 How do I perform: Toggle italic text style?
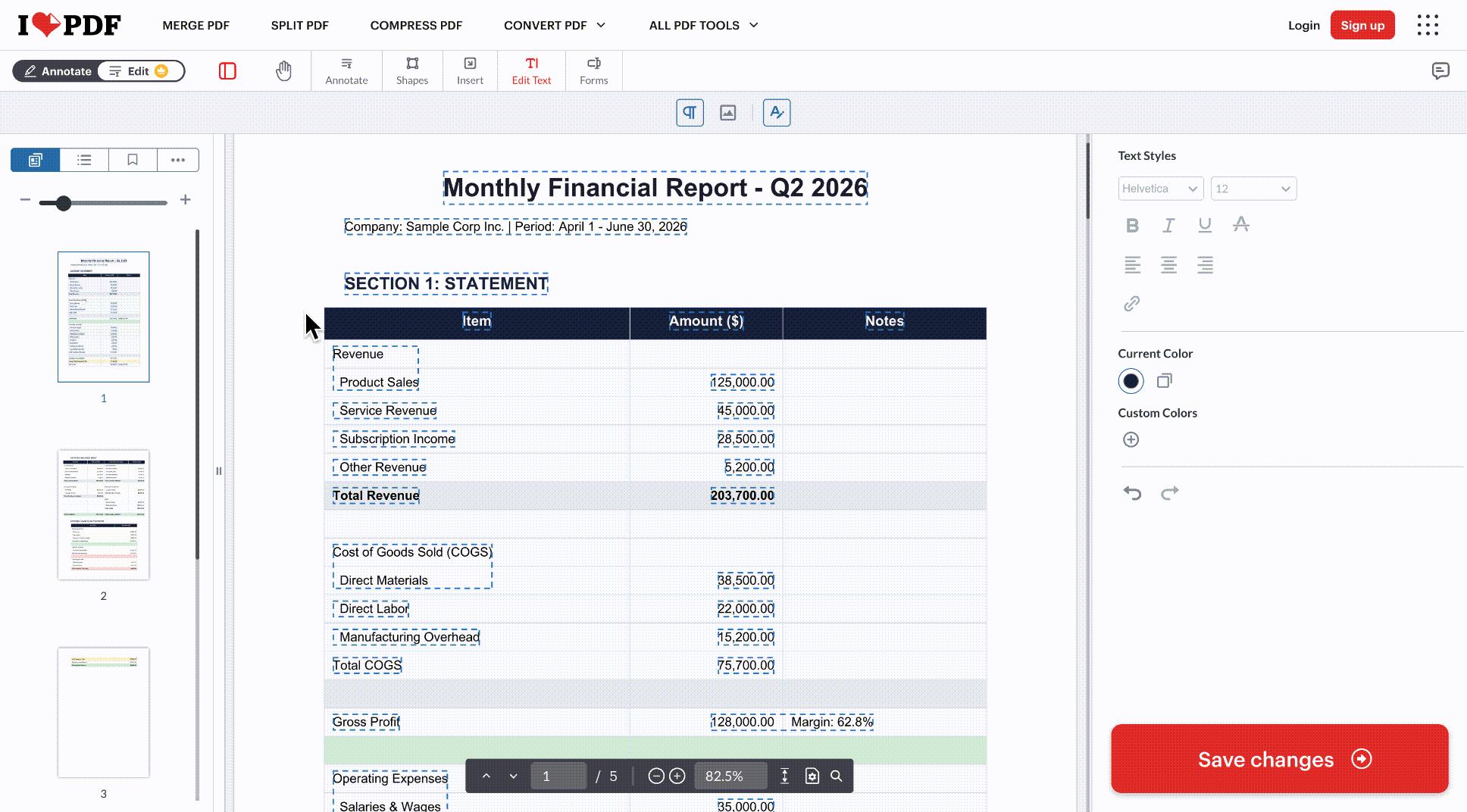click(1168, 225)
